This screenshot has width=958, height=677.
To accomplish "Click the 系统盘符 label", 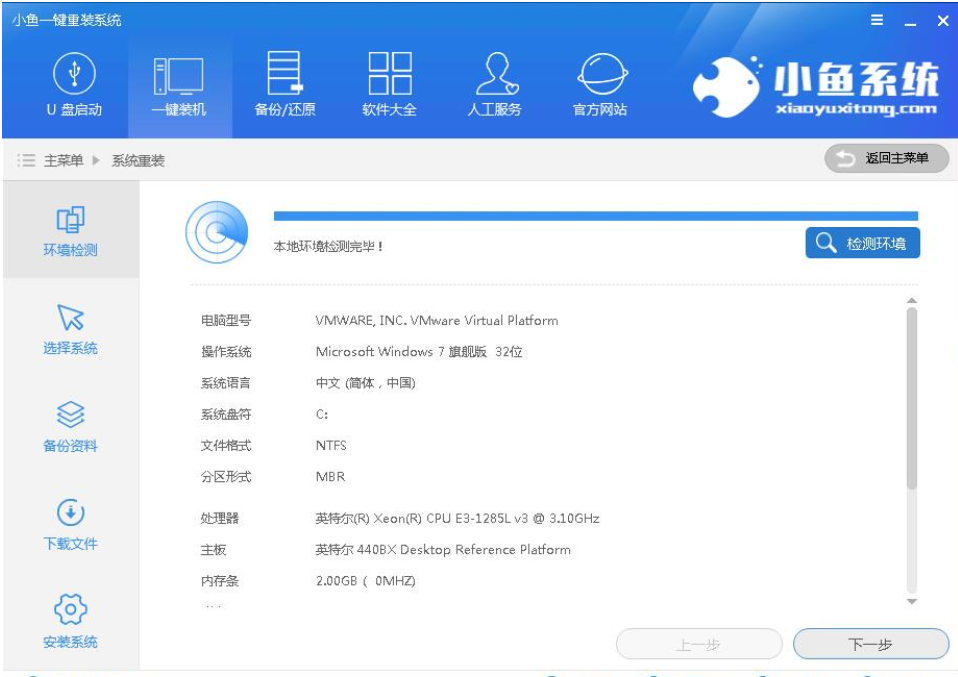I will [x=226, y=414].
